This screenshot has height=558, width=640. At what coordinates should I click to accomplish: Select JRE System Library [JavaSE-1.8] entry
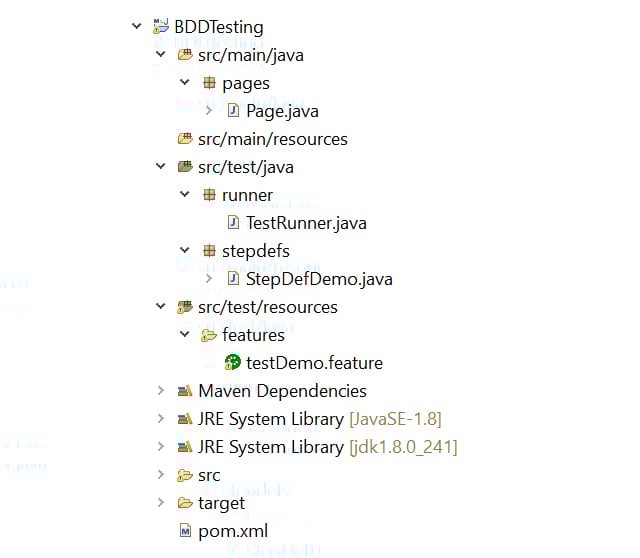point(319,419)
